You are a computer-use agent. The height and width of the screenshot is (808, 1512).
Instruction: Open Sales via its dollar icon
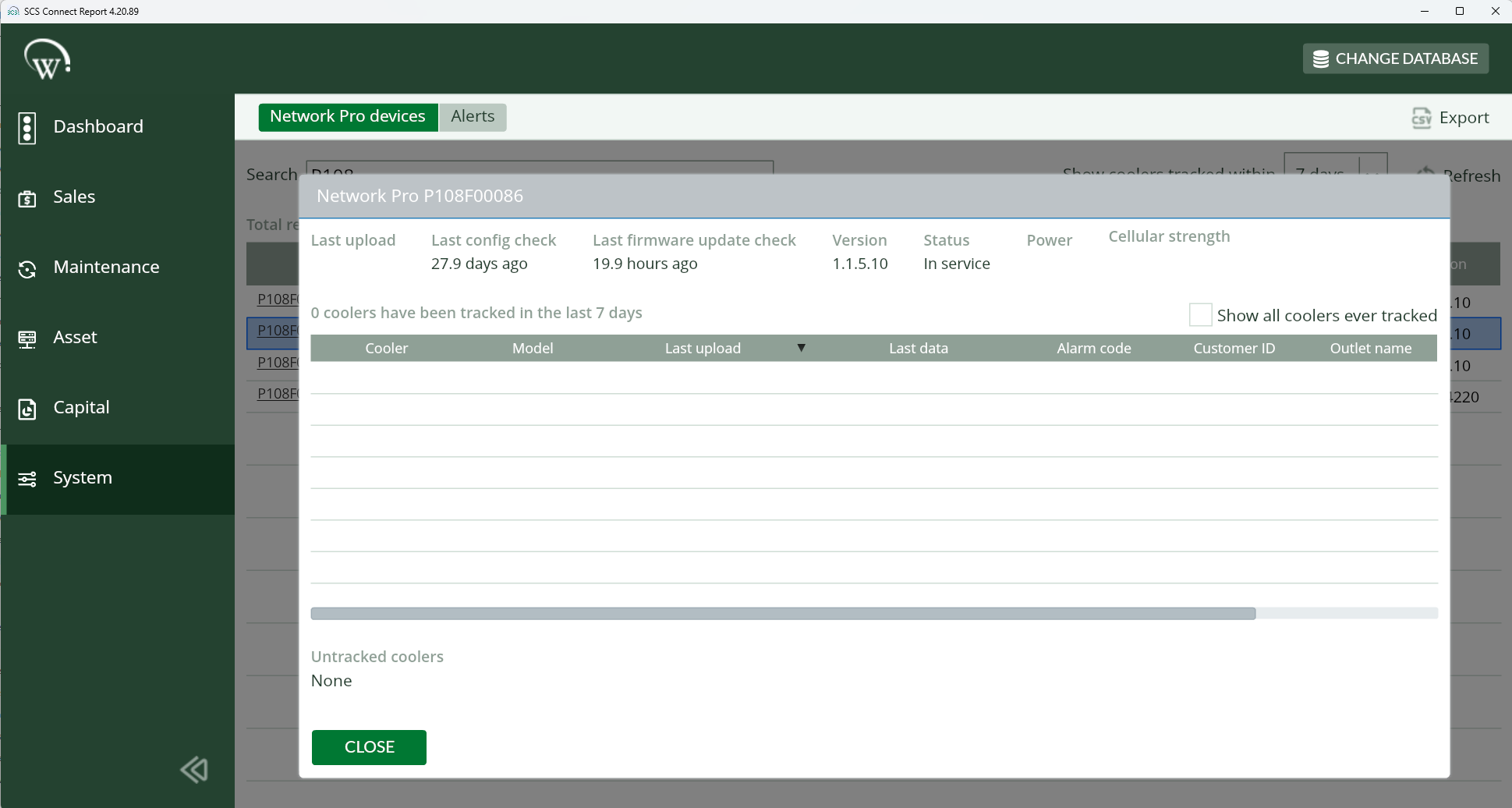[x=27, y=199]
